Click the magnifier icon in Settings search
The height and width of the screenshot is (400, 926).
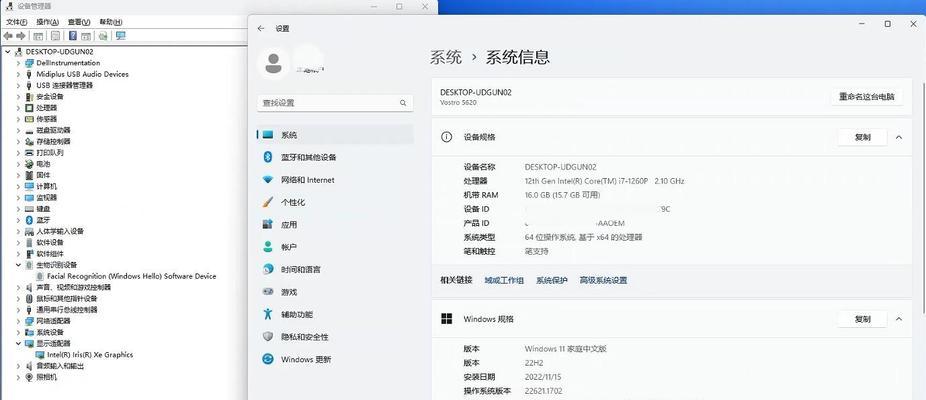point(403,103)
